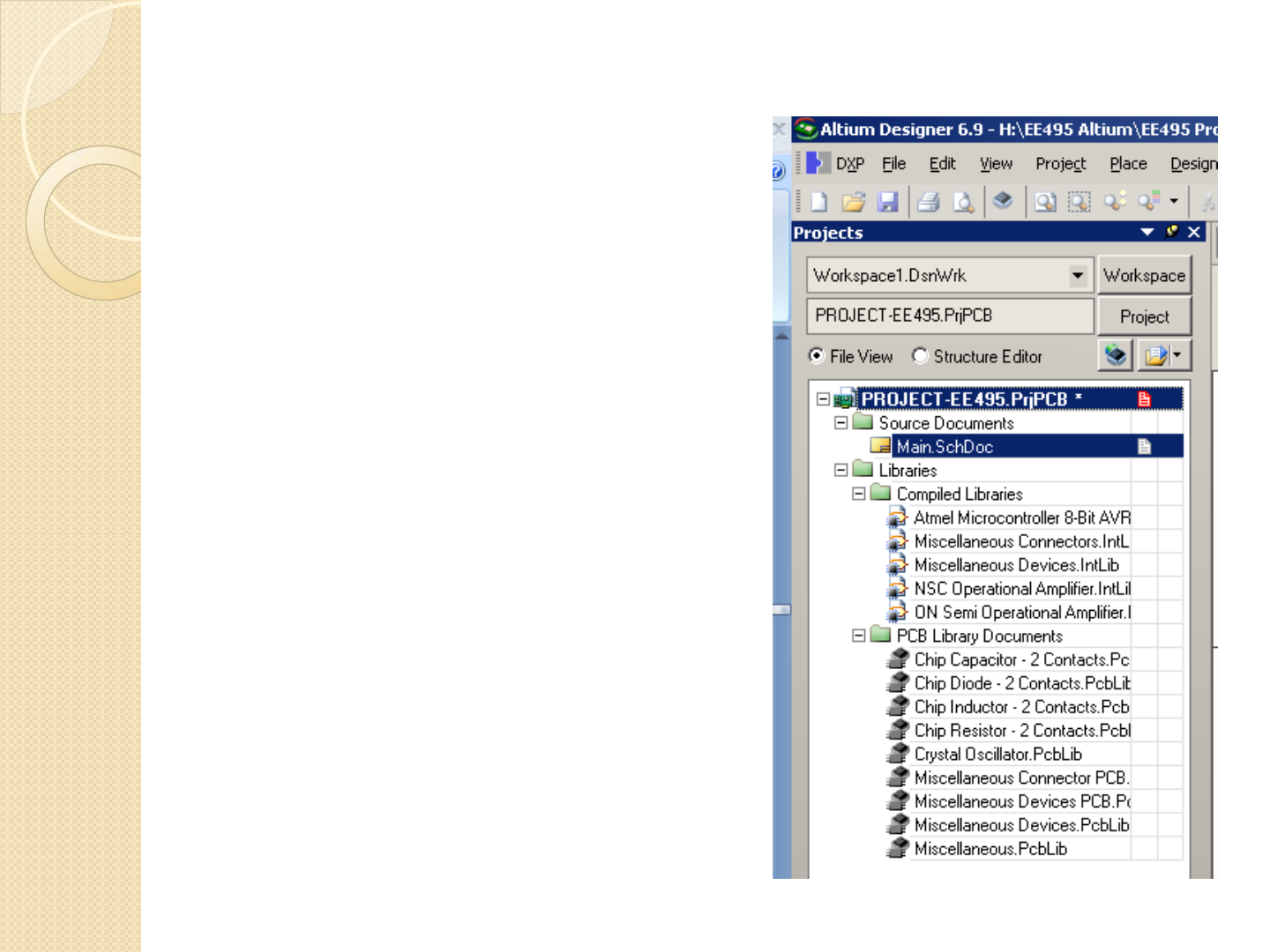This screenshot has width=1270, height=952.
Task: Select the Structure Editor radio button
Action: coord(921,356)
